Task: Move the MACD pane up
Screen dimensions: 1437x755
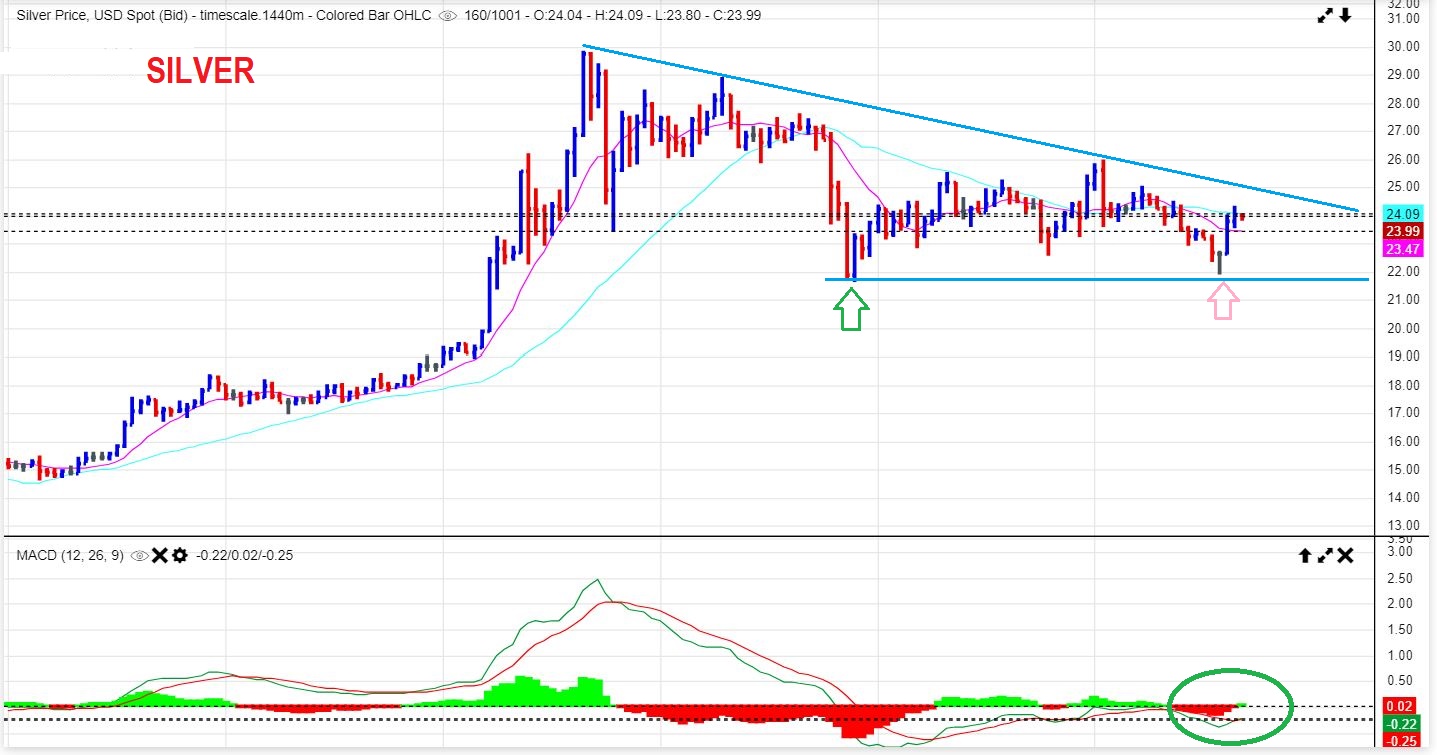Action: click(1306, 555)
